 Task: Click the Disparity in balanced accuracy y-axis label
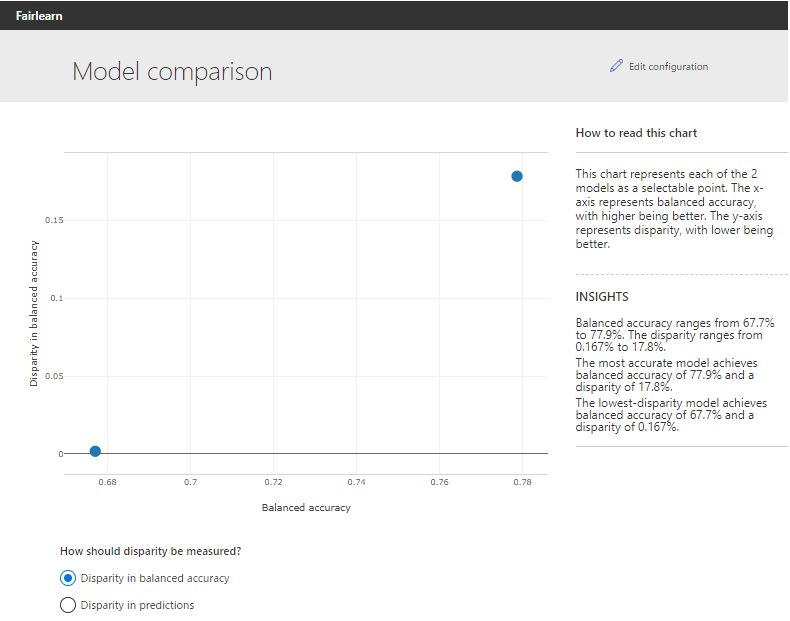33,313
